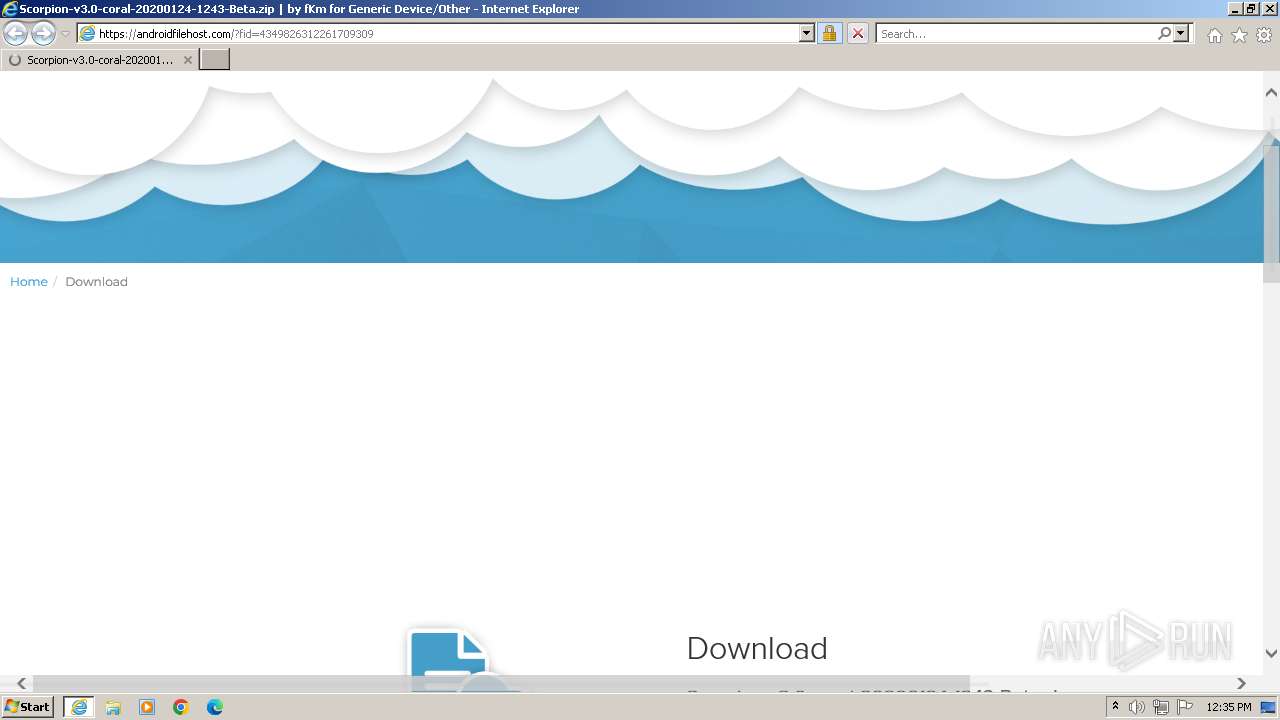The image size is (1280, 720).
Task: Stop page loading with the red X
Action: click(858, 34)
